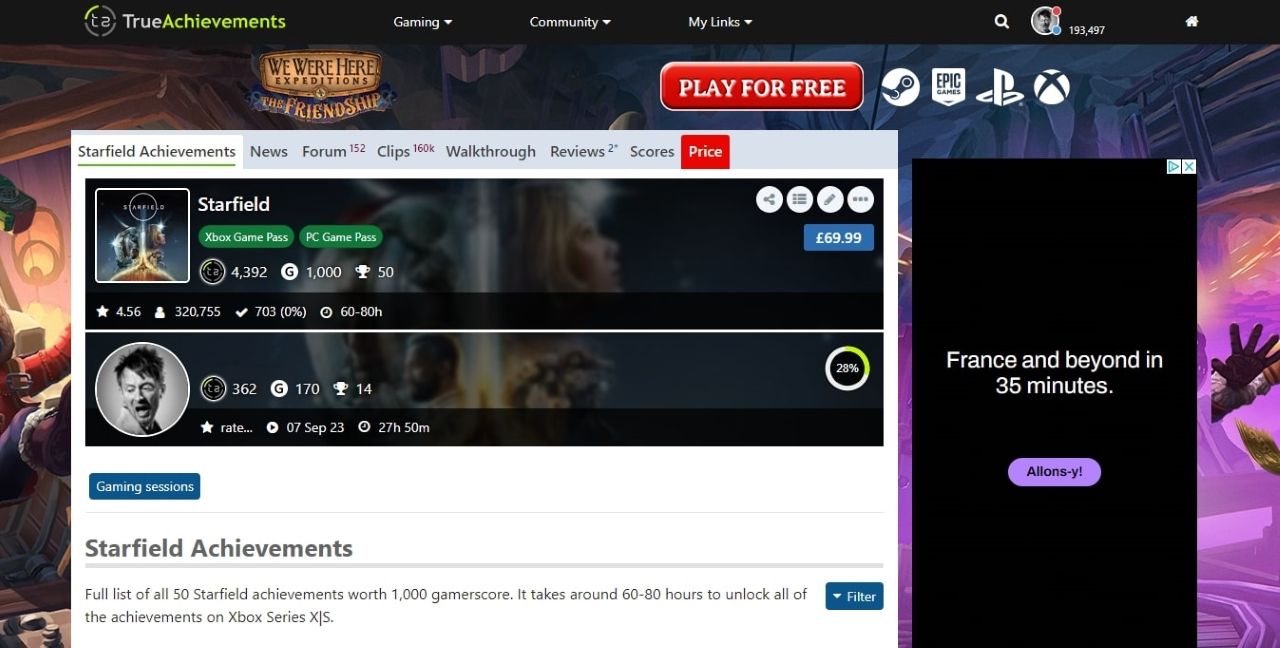The height and width of the screenshot is (648, 1280).
Task: Open Gaming sessions
Action: point(144,486)
